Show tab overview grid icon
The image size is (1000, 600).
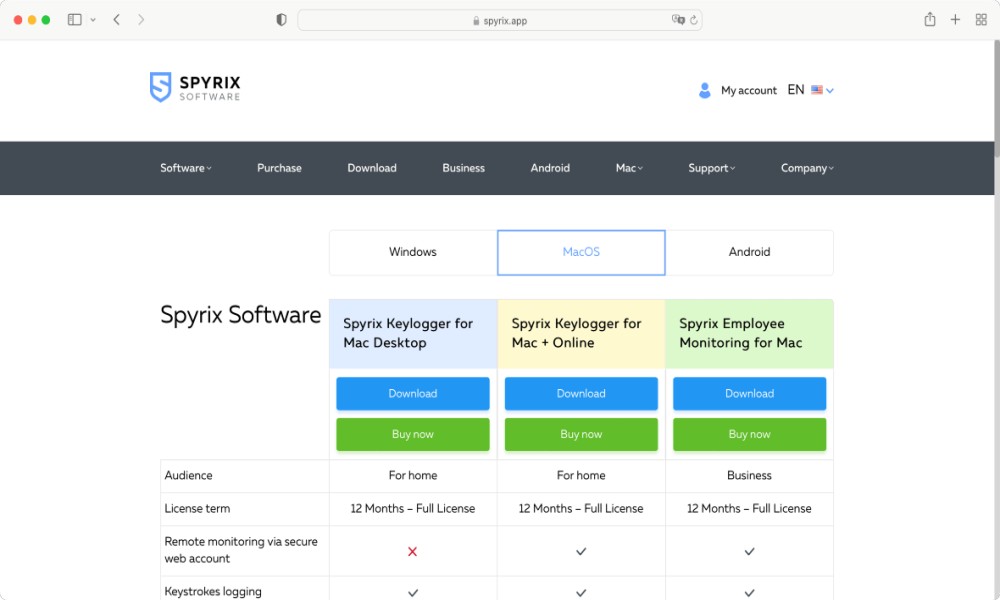[x=981, y=20]
